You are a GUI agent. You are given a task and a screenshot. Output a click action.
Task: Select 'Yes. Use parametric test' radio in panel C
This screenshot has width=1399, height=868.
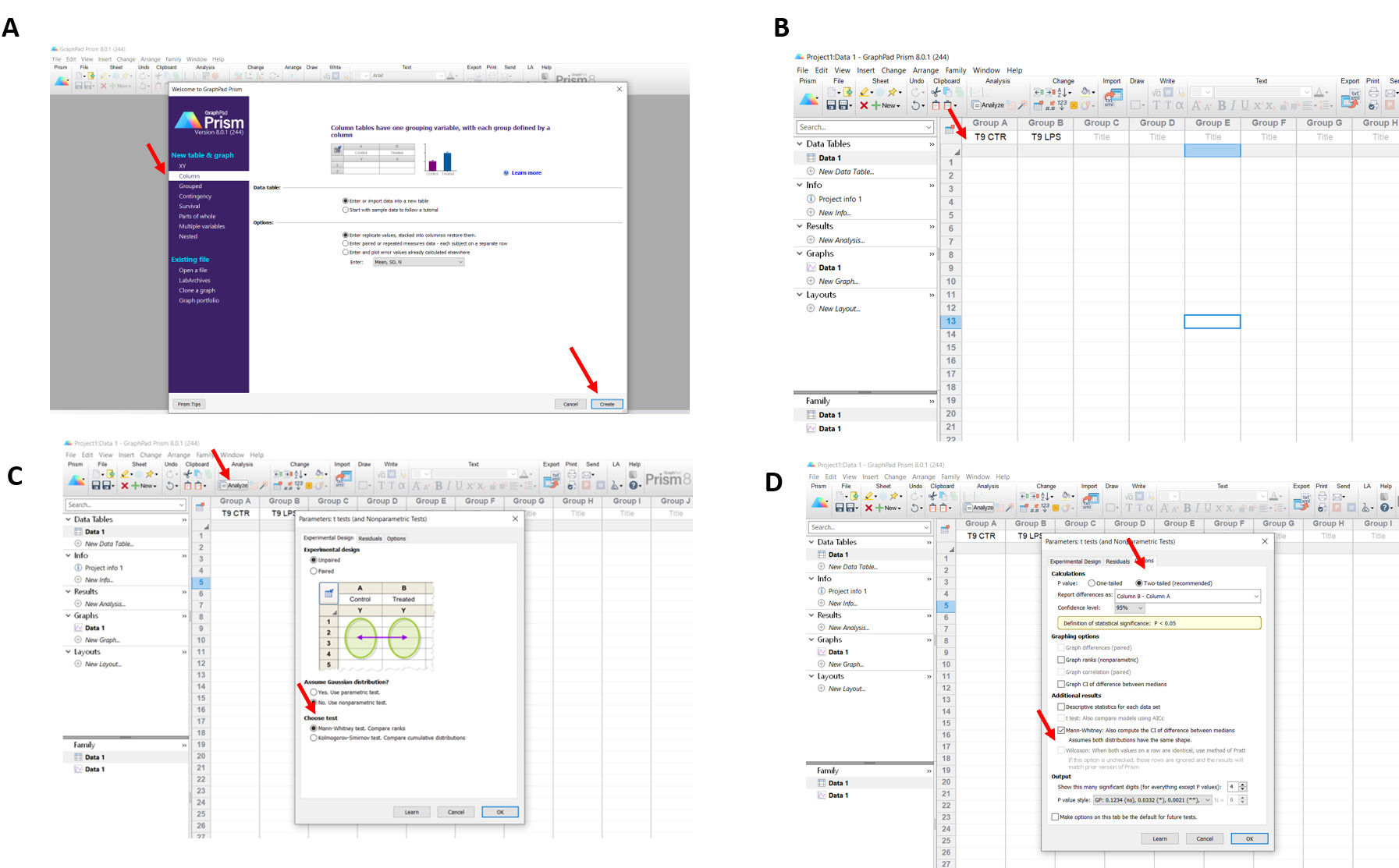click(314, 692)
